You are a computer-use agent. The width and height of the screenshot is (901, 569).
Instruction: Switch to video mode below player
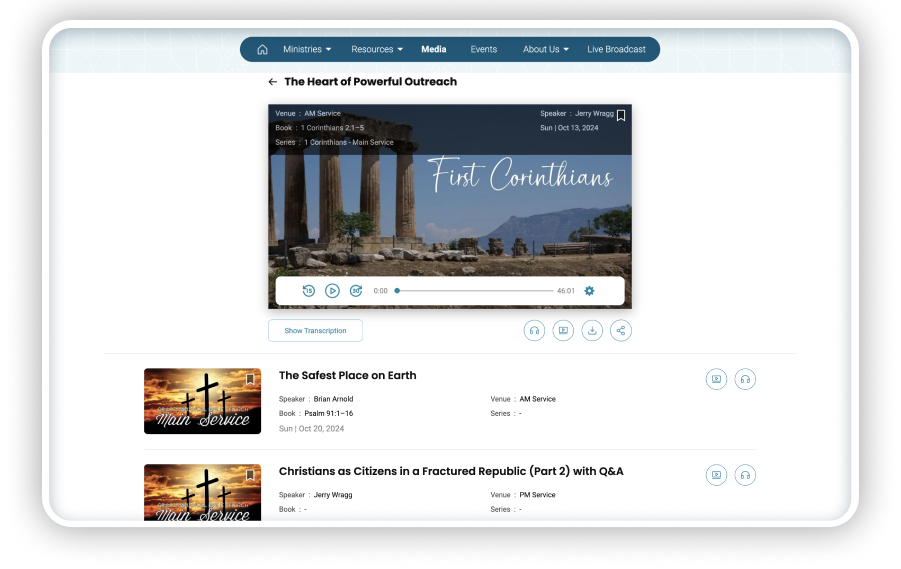(563, 330)
